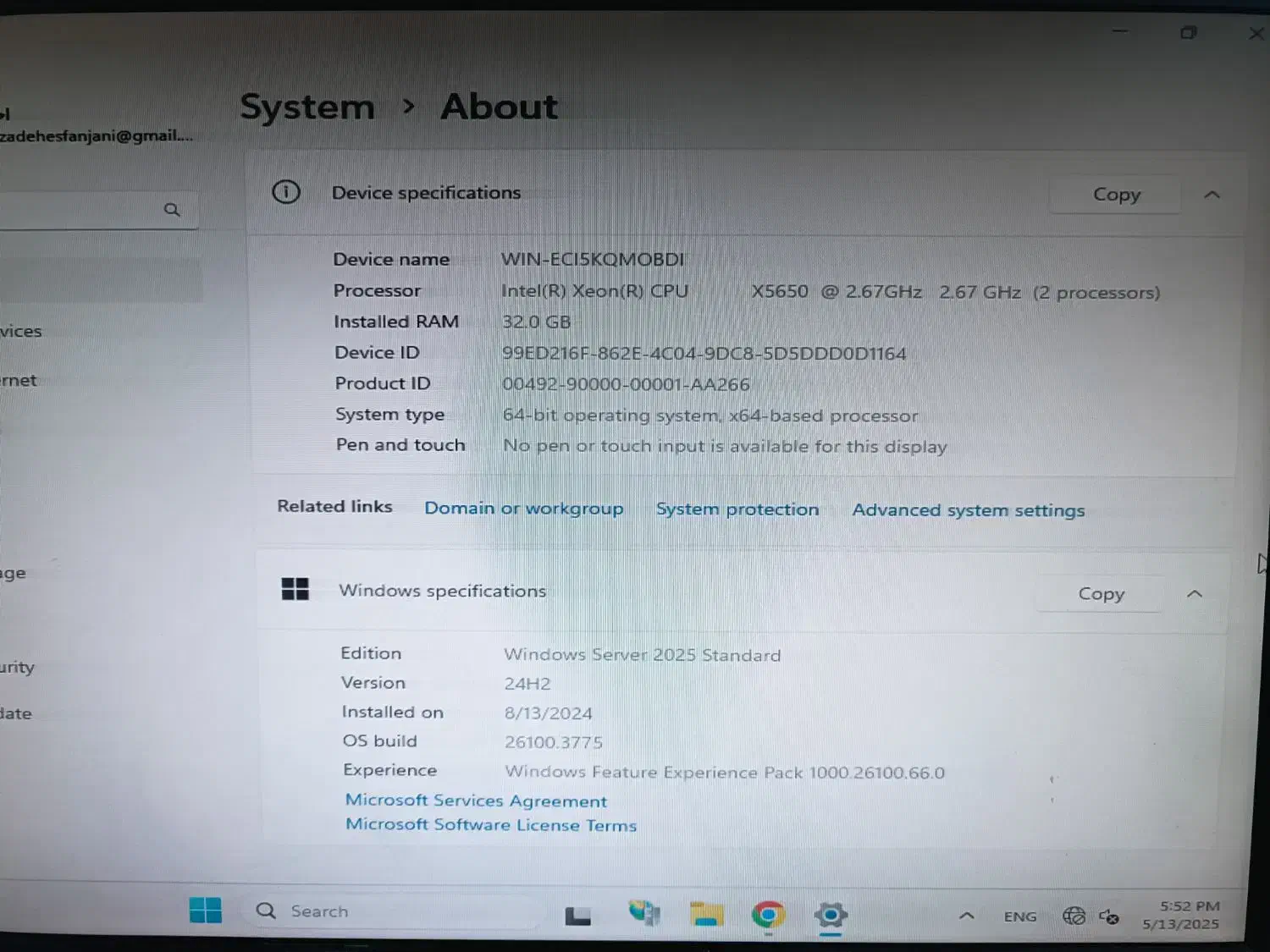Click the Edition label

[371, 653]
